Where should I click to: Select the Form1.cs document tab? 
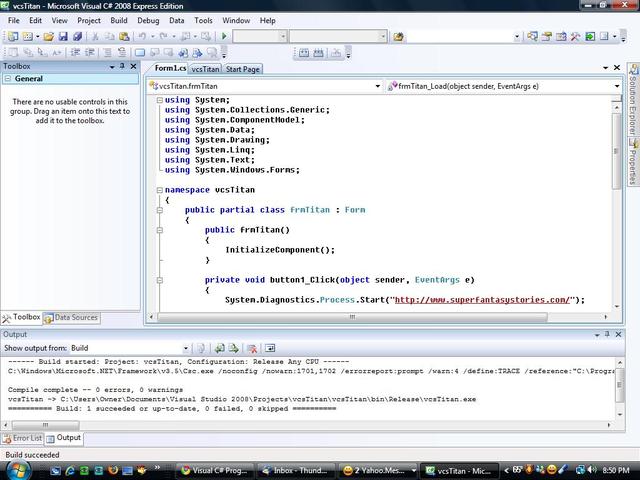[x=171, y=68]
